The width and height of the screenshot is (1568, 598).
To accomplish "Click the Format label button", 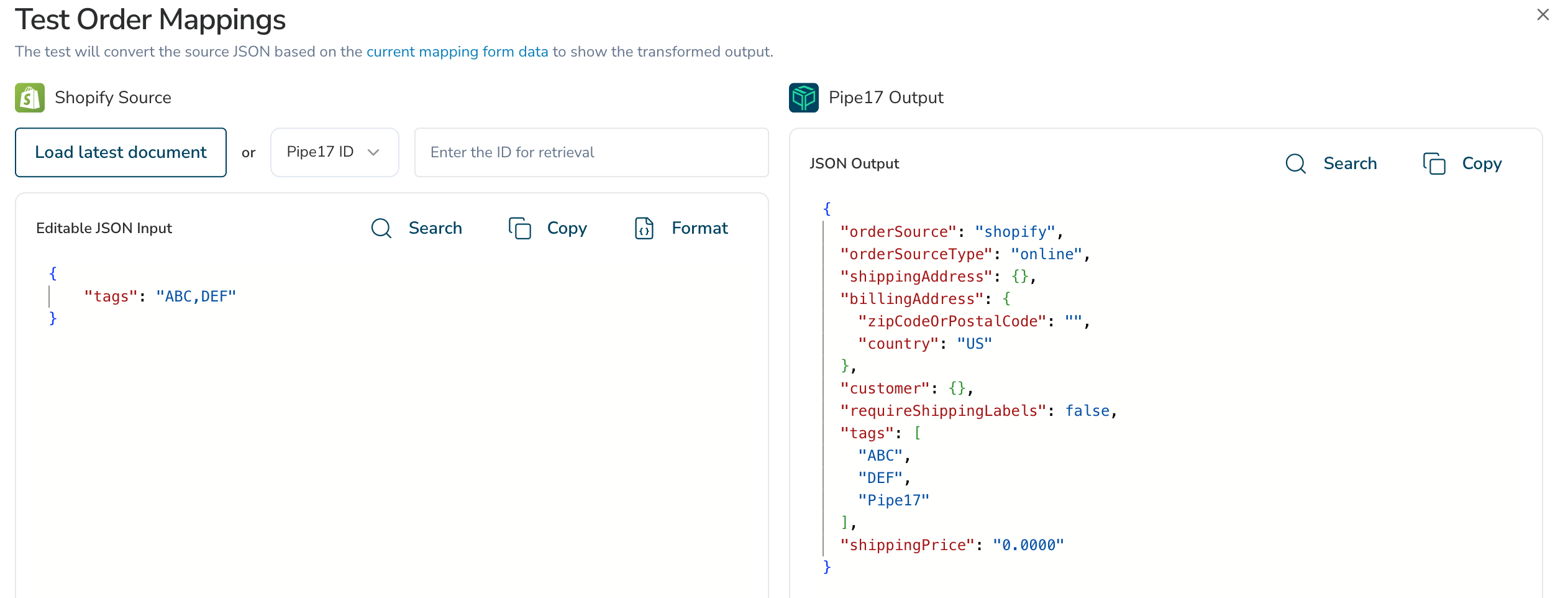I will [x=700, y=228].
